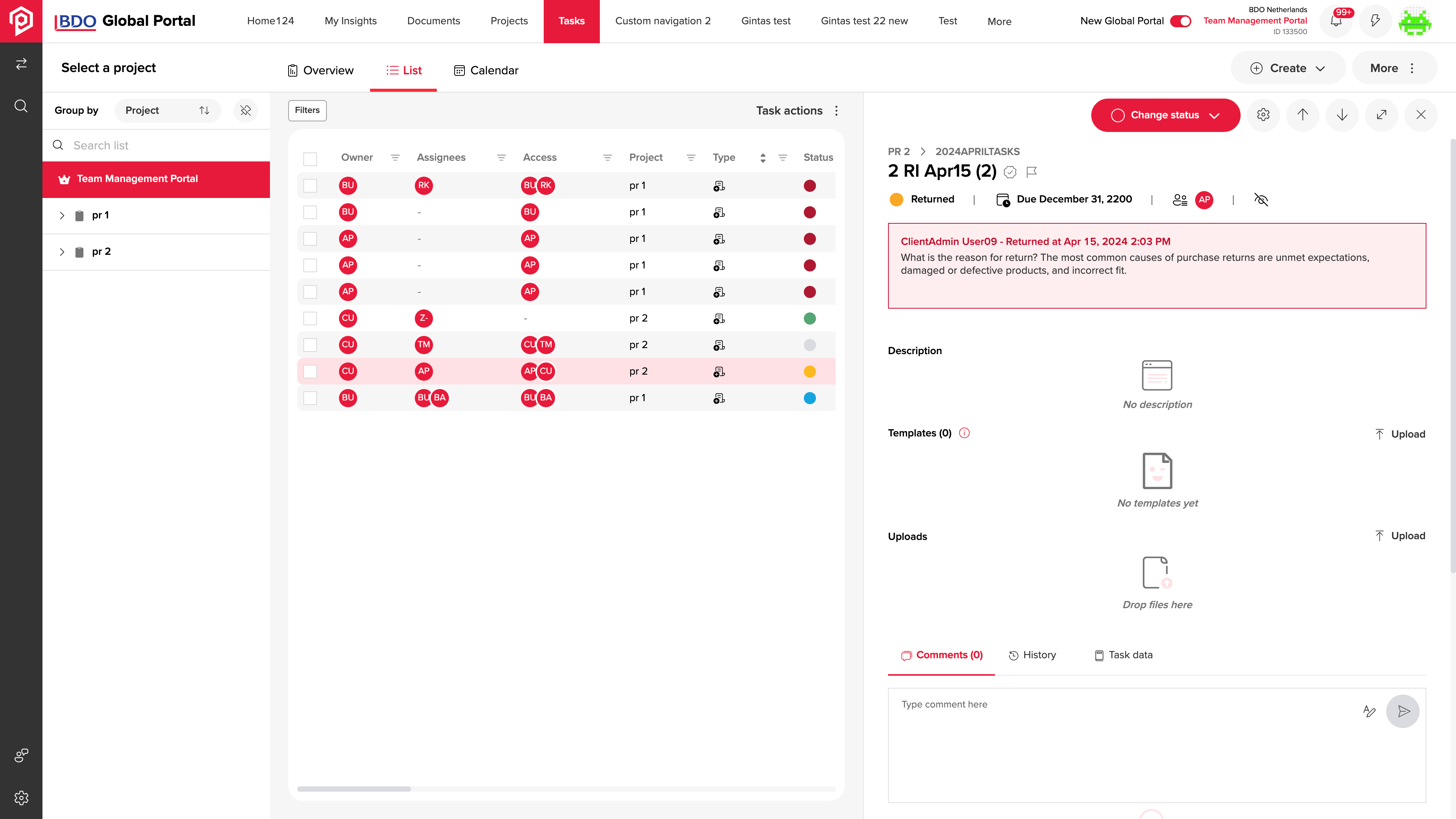The width and height of the screenshot is (1456, 819).
Task: Open the Change status dropdown
Action: (1166, 115)
